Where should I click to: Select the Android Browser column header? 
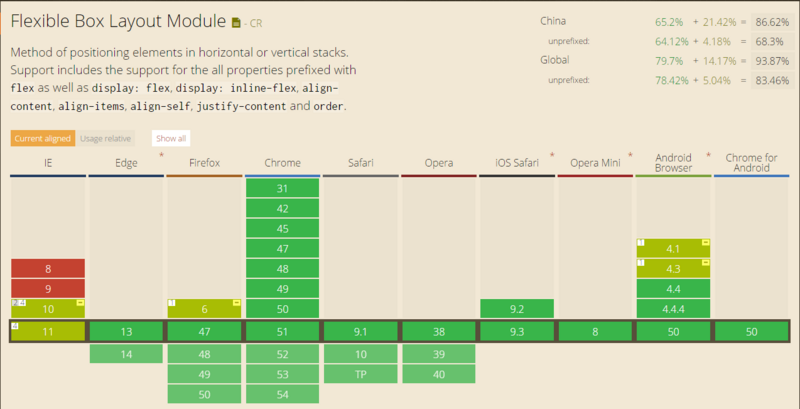pyautogui.click(x=673, y=163)
